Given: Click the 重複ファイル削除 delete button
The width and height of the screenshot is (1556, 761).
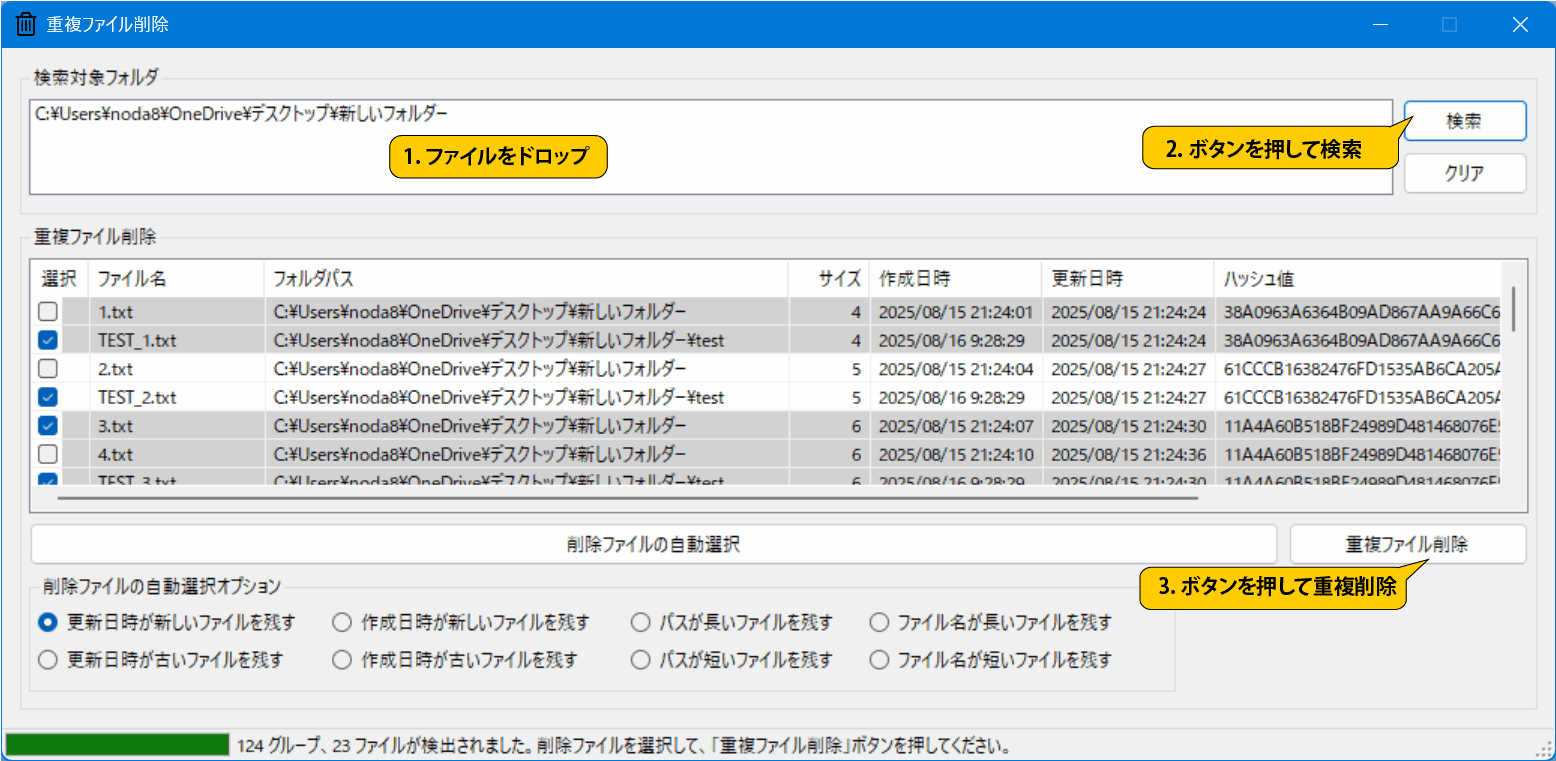Looking at the screenshot, I should (1407, 544).
